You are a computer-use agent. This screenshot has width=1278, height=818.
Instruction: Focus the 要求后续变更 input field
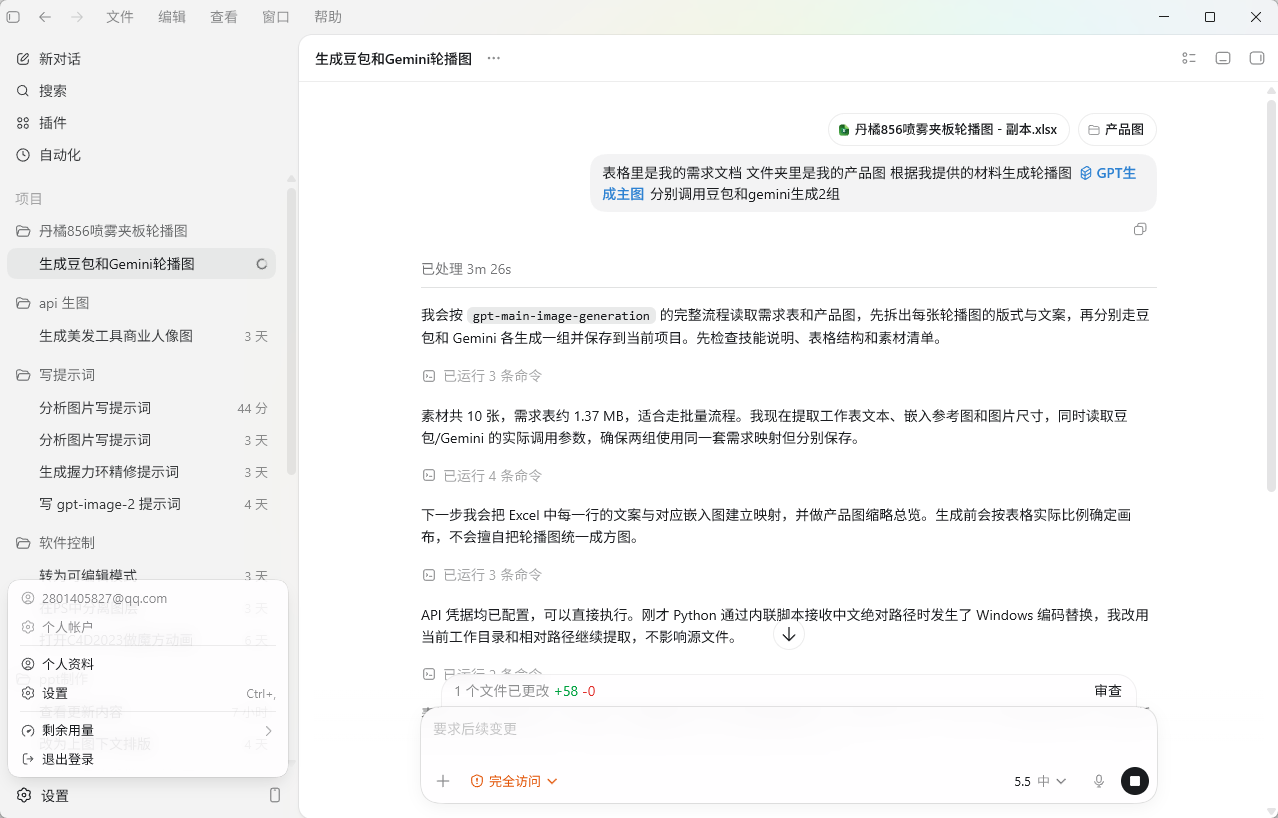pyautogui.click(x=789, y=729)
